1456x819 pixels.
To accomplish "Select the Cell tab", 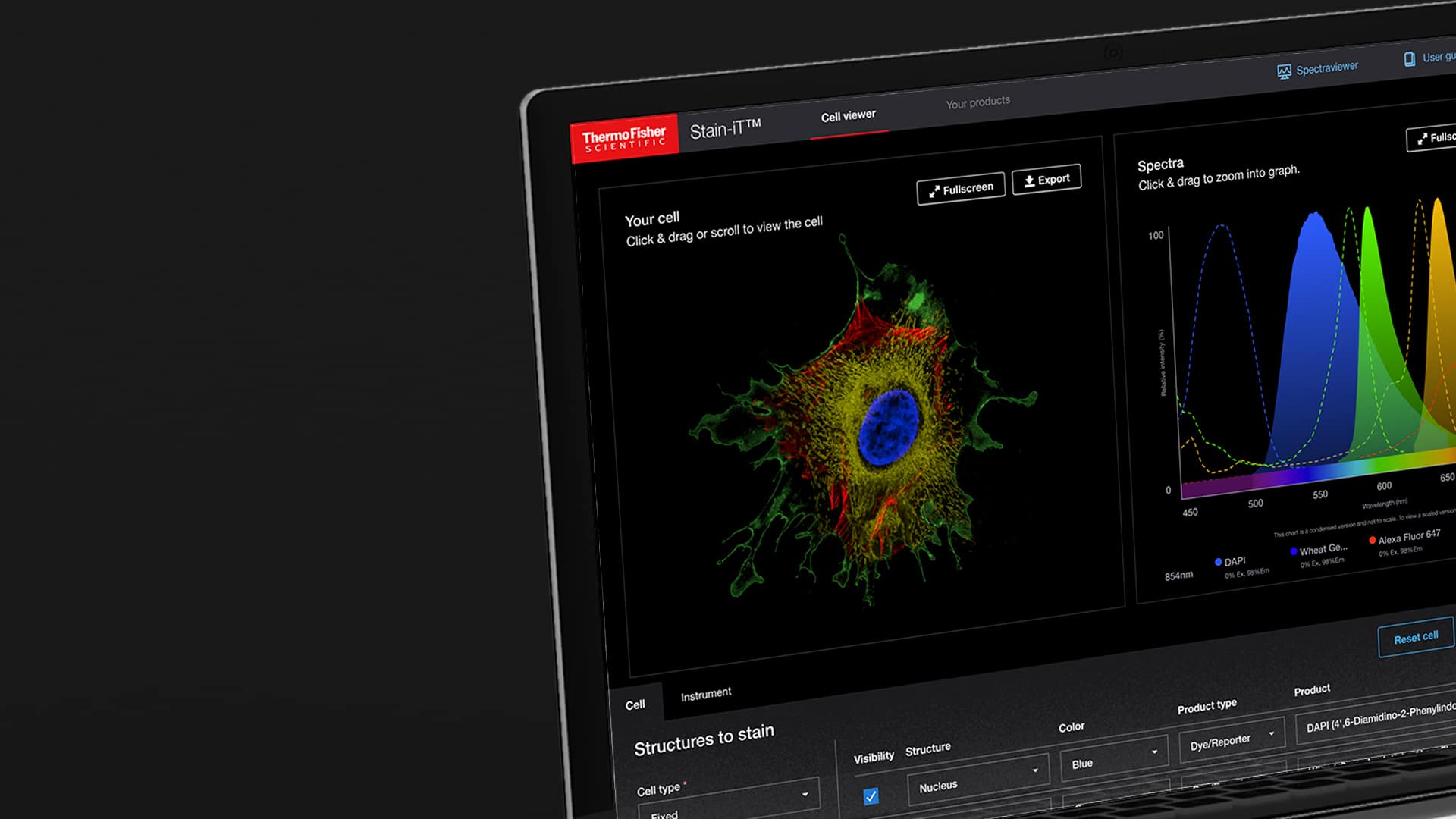I will pos(635,704).
